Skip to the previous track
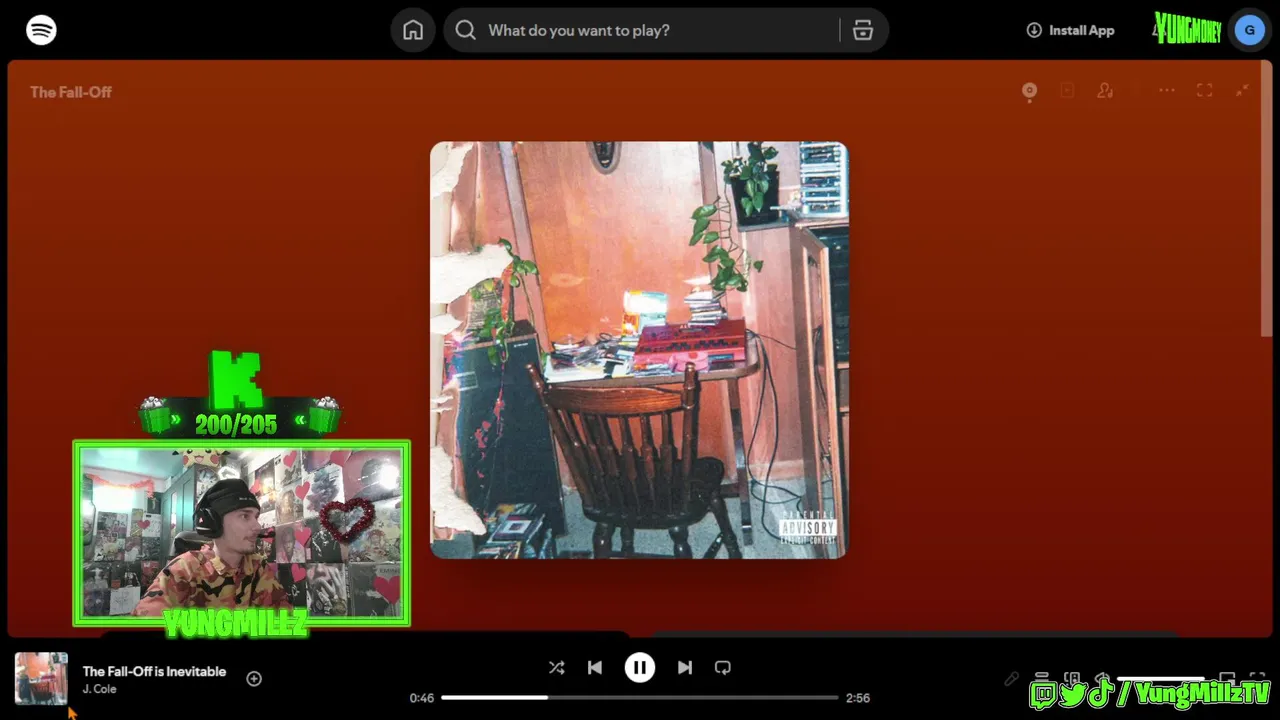 tap(595, 667)
